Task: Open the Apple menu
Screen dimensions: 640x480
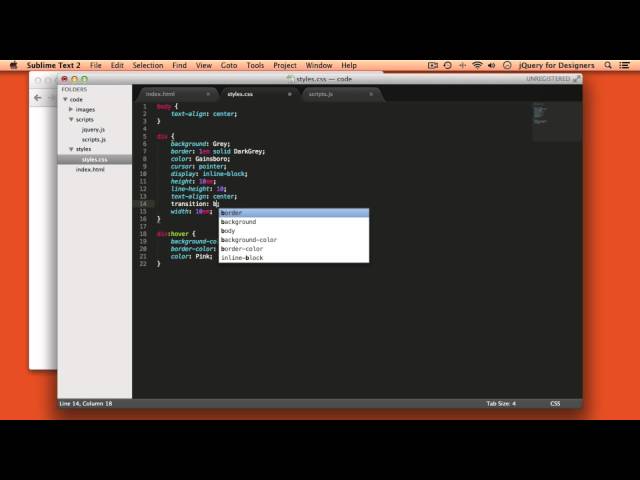Action: [14, 65]
